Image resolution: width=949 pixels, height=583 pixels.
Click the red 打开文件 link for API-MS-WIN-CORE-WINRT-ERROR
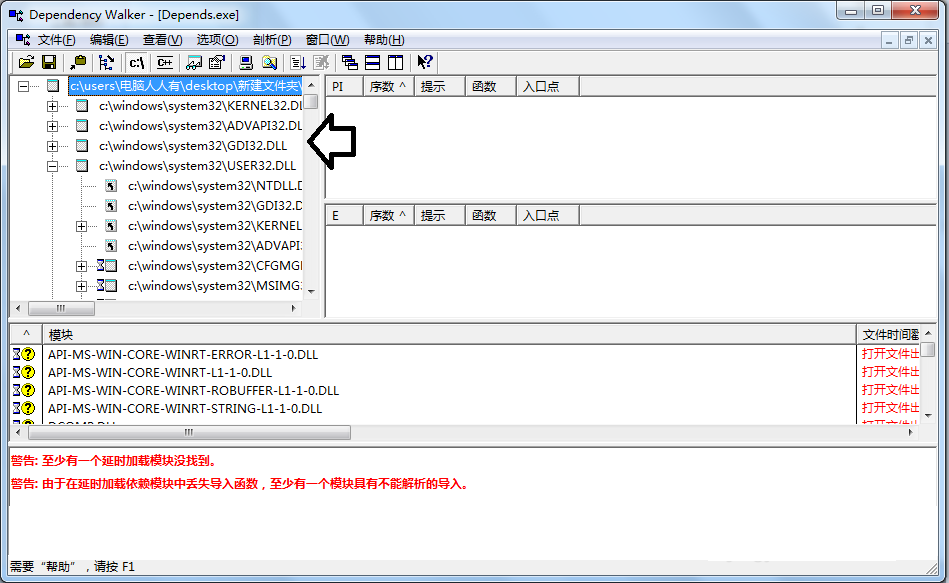(889, 353)
